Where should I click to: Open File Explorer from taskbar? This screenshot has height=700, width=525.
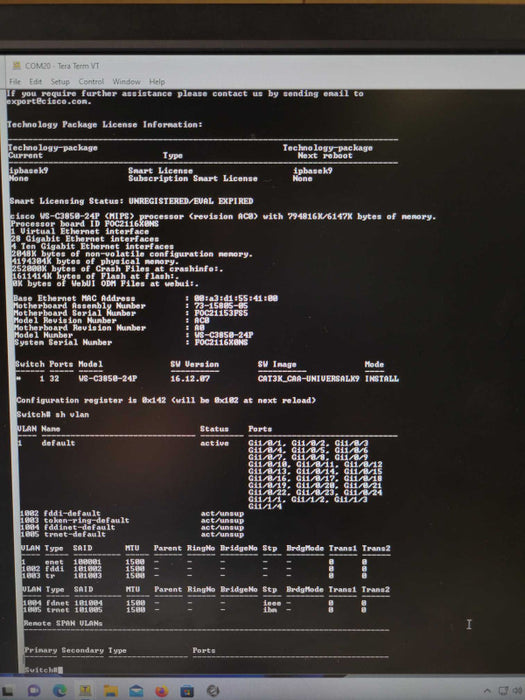pos(111,691)
